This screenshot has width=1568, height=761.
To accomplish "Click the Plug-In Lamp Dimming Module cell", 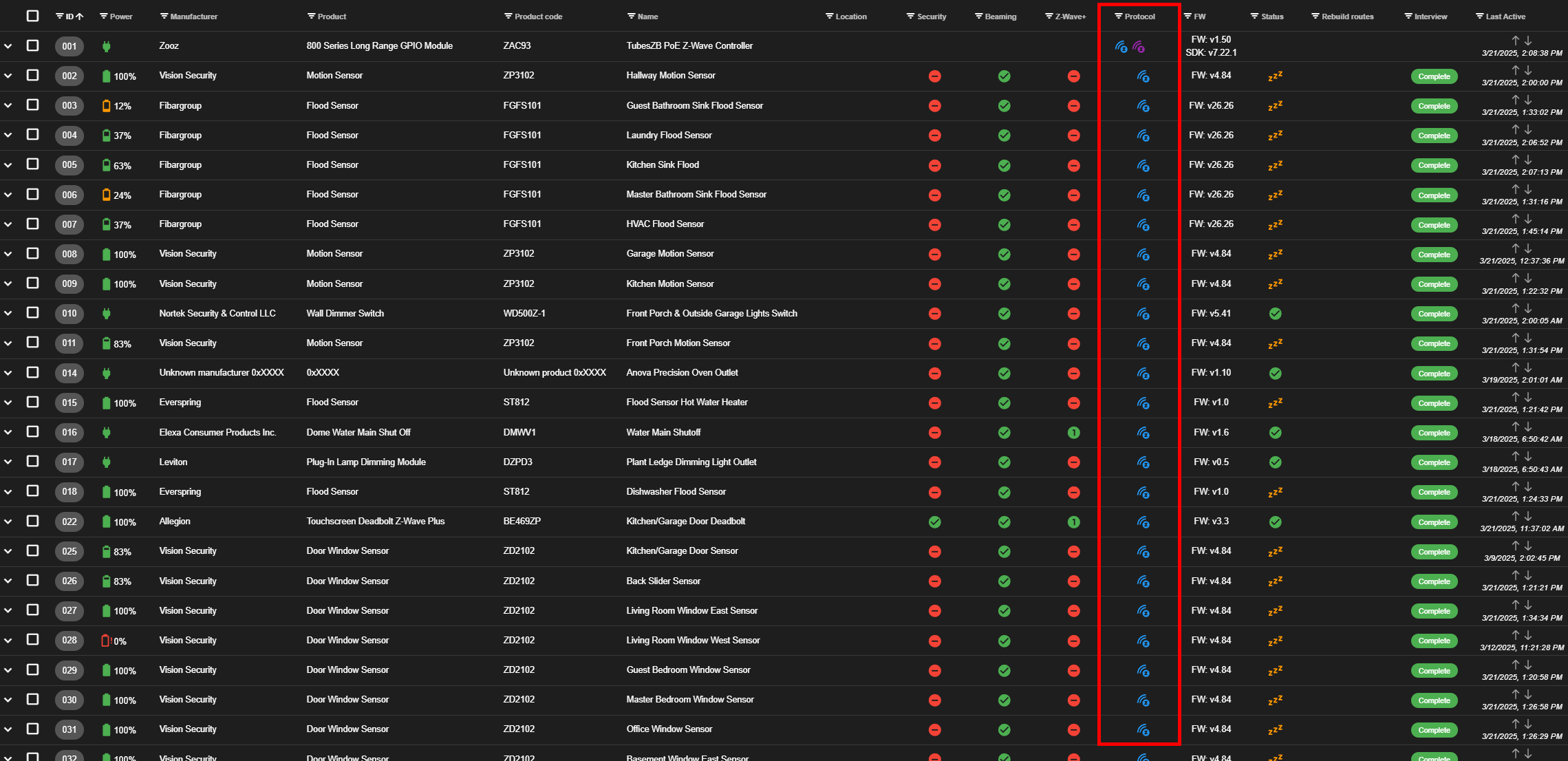I will (x=366, y=462).
